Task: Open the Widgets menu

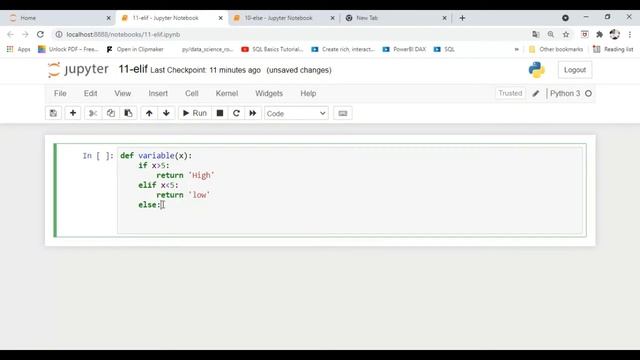Action: (x=269, y=93)
